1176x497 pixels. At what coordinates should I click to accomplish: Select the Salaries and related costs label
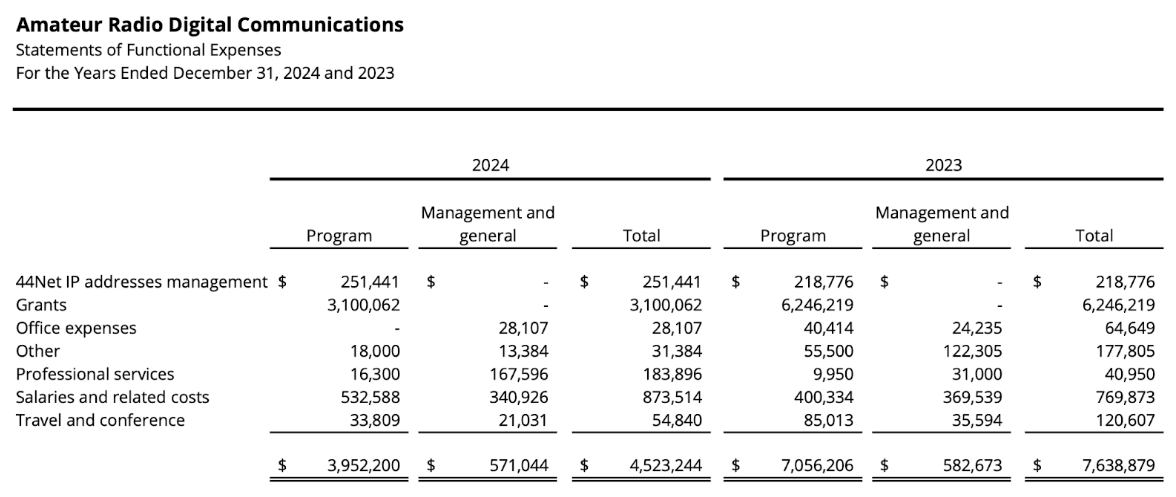click(112, 397)
